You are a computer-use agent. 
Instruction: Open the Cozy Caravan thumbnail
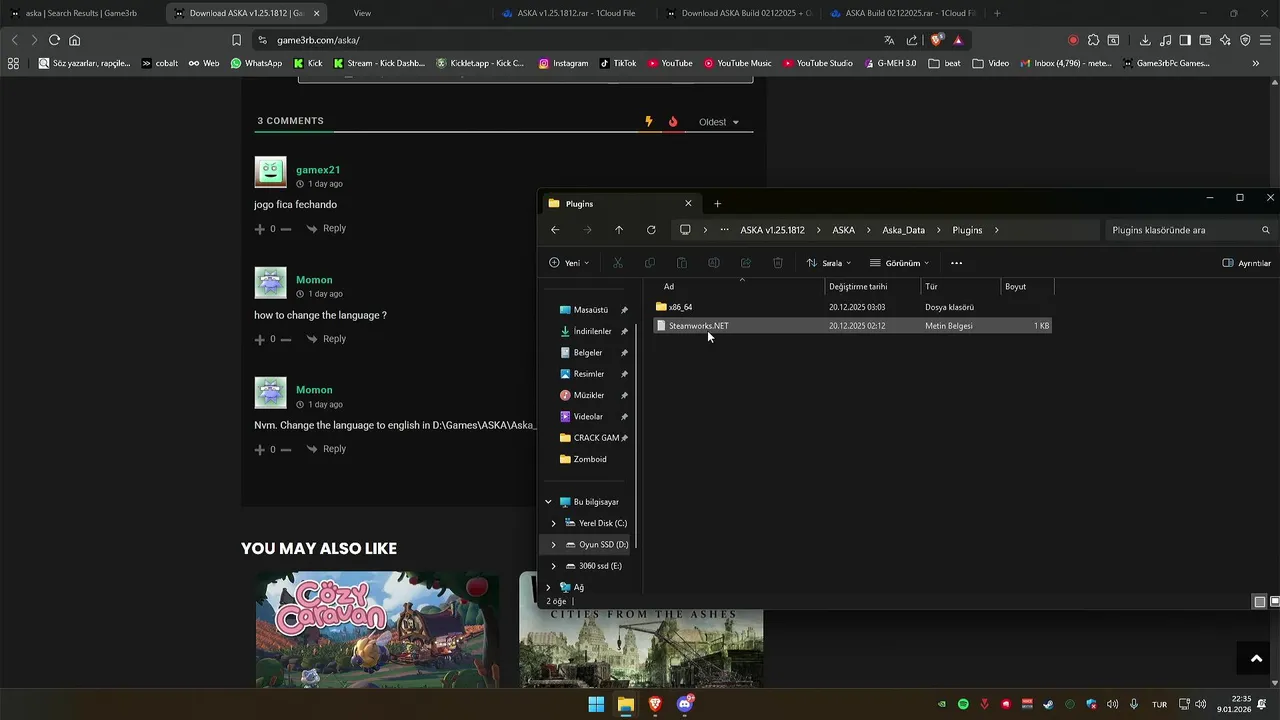[378, 629]
